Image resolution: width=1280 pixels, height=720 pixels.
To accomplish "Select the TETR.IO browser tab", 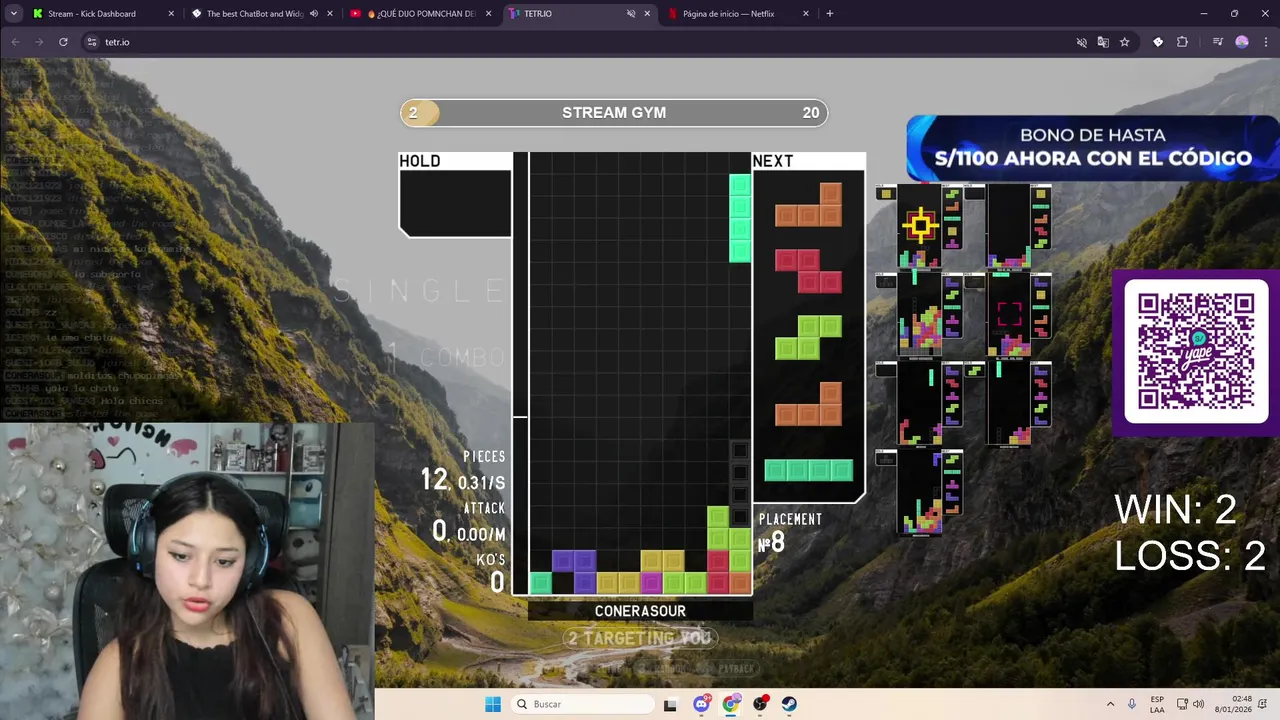I will [565, 14].
